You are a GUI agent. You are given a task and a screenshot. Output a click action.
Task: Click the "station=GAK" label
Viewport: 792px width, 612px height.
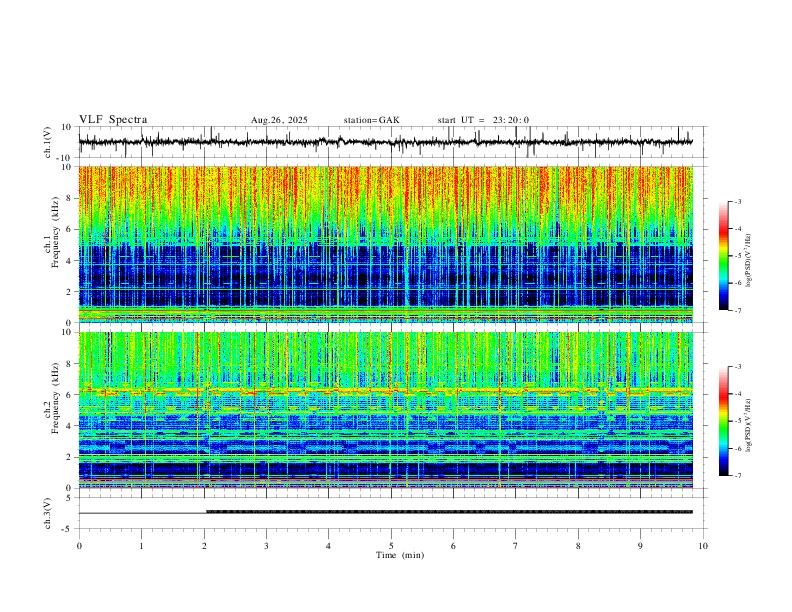click(372, 120)
